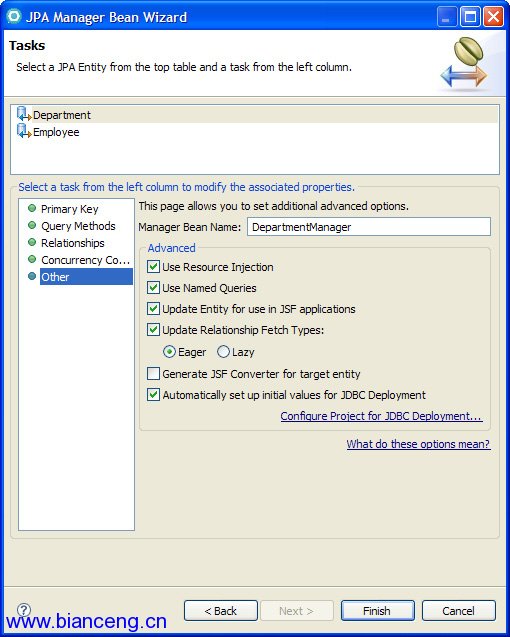Open Configure Project for JDBC Deployment link

(x=382, y=416)
